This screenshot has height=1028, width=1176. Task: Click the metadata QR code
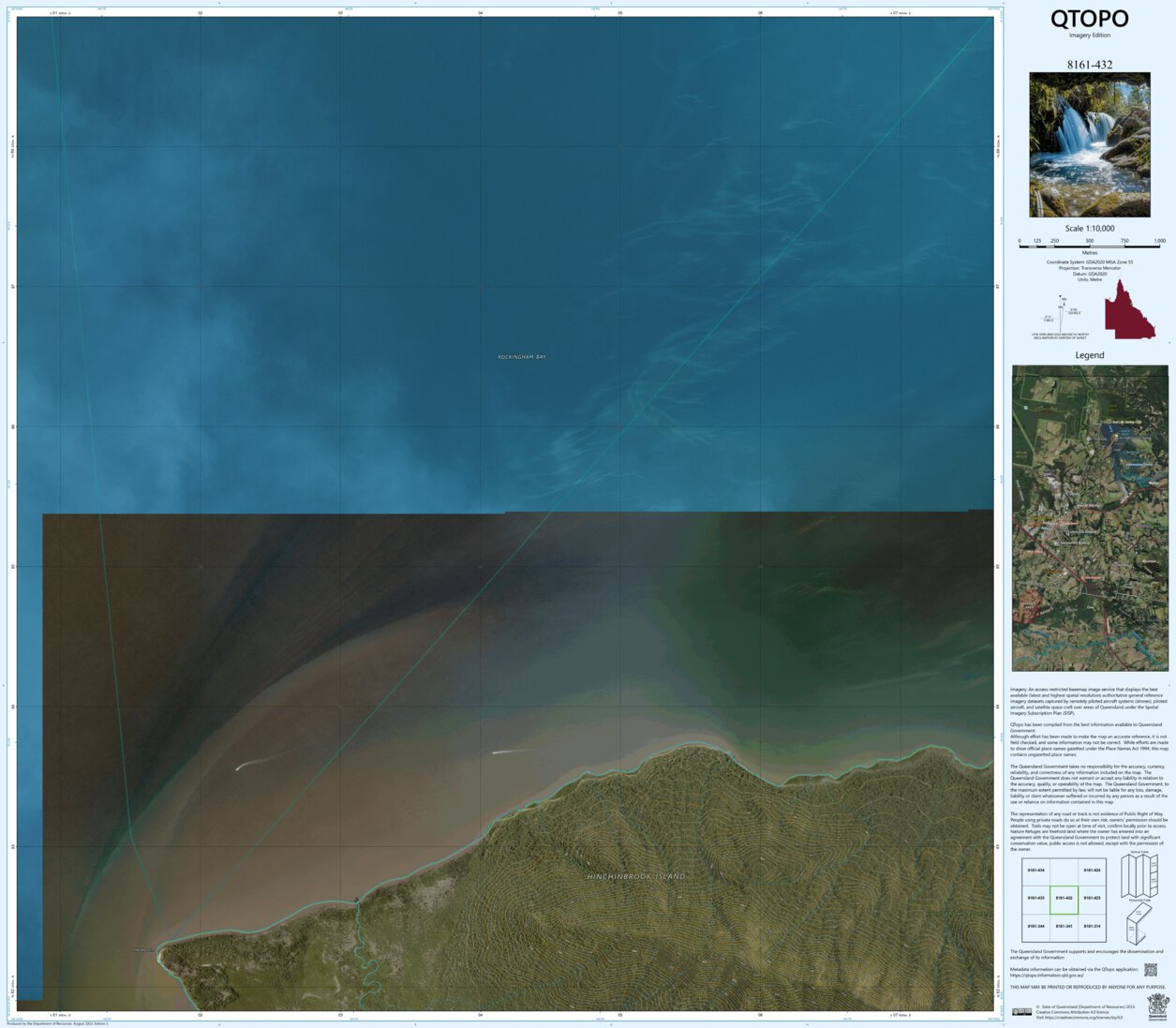pos(1151,971)
